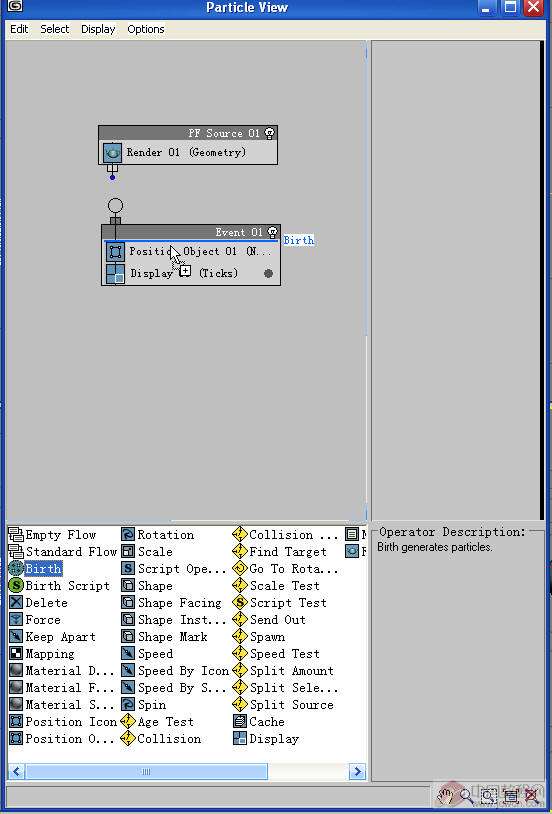Activate the Pan hand tool
This screenshot has height=814, width=552.
coord(445,795)
